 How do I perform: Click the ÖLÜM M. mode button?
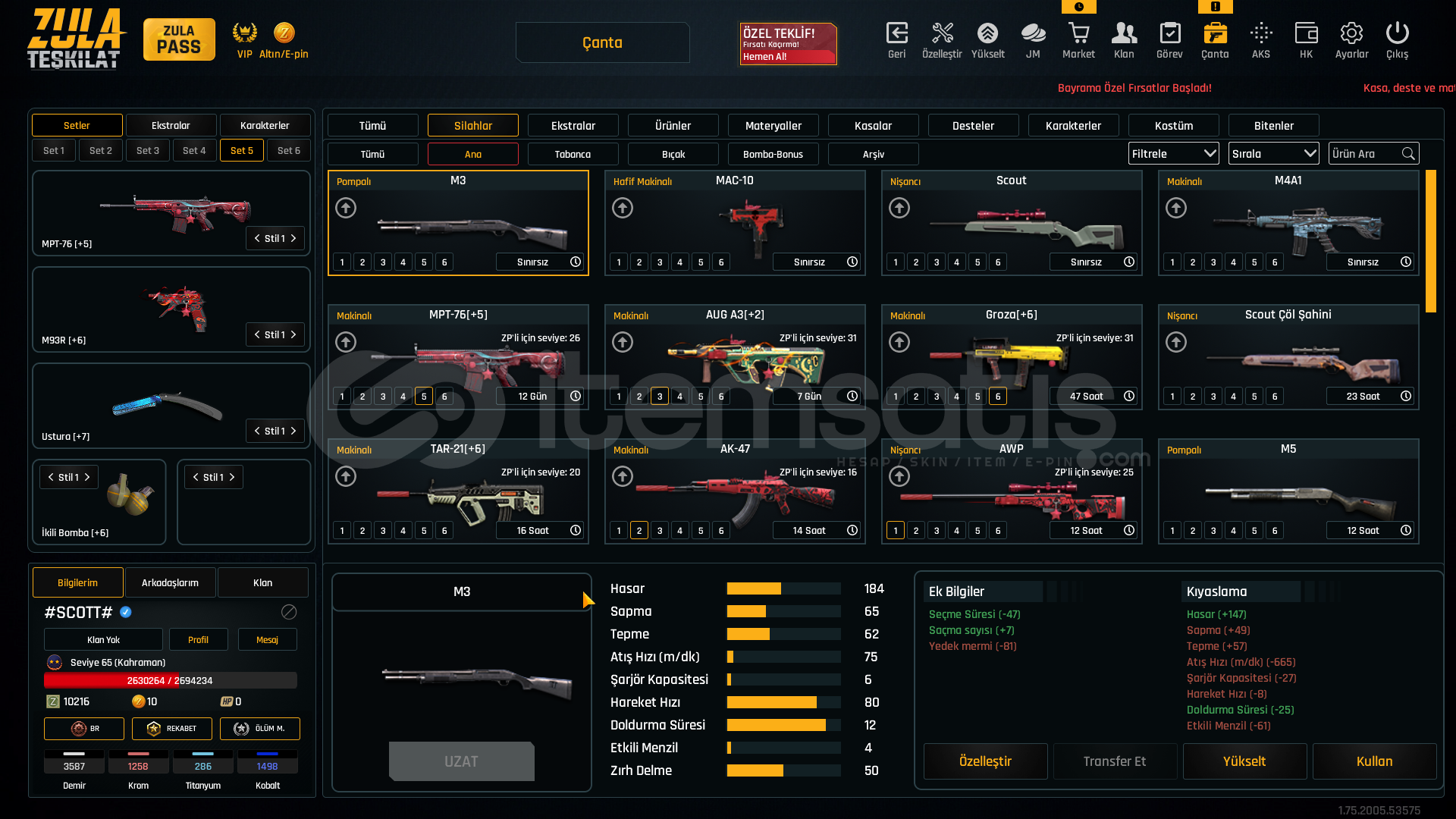coord(260,729)
